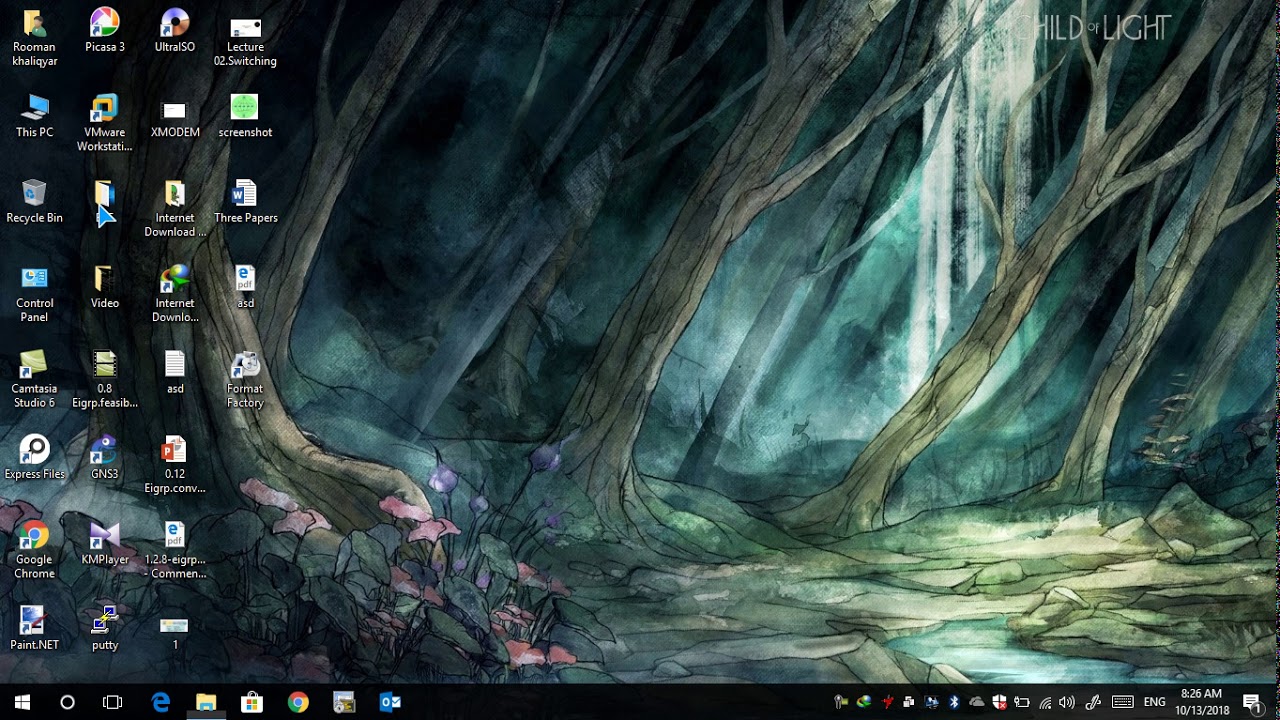Open OneDrive cloud tray icon
This screenshot has width=1280, height=720.
point(977,702)
